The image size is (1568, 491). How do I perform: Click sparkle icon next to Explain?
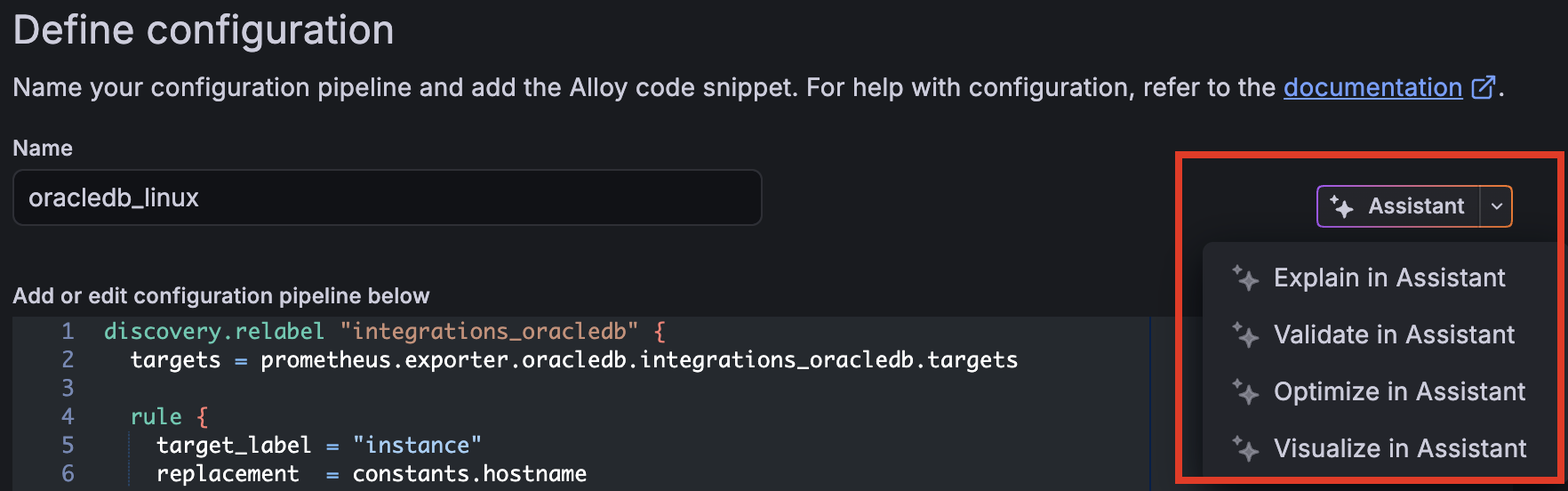click(1245, 278)
